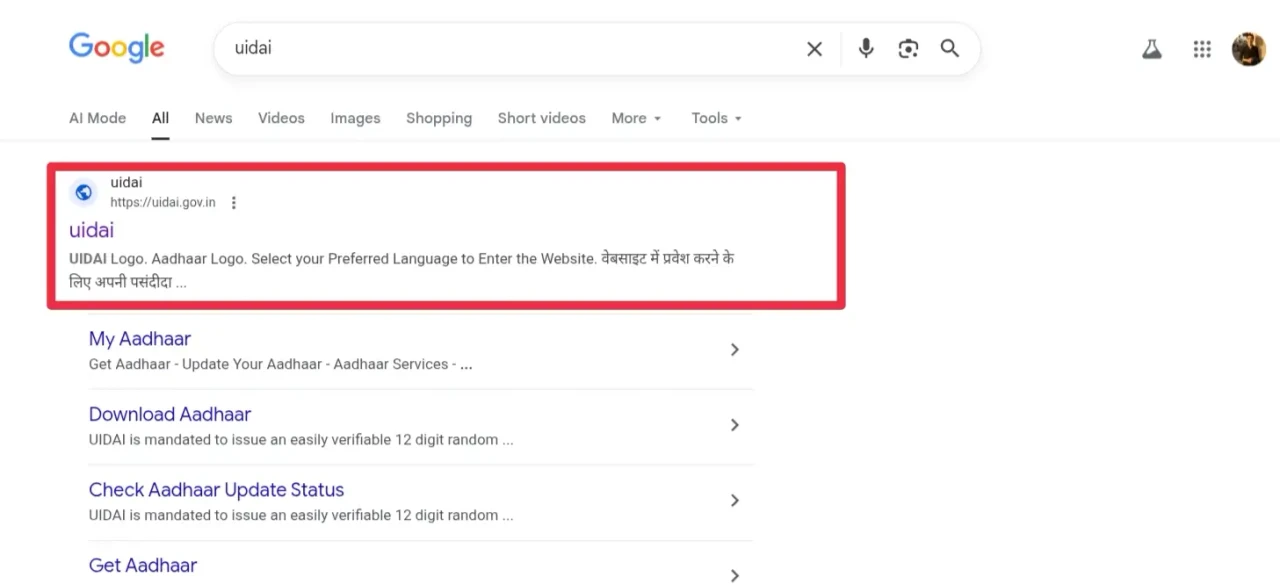Image resolution: width=1280 pixels, height=584 pixels.
Task: Open the My Aadhaar sitelink
Action: tap(140, 339)
